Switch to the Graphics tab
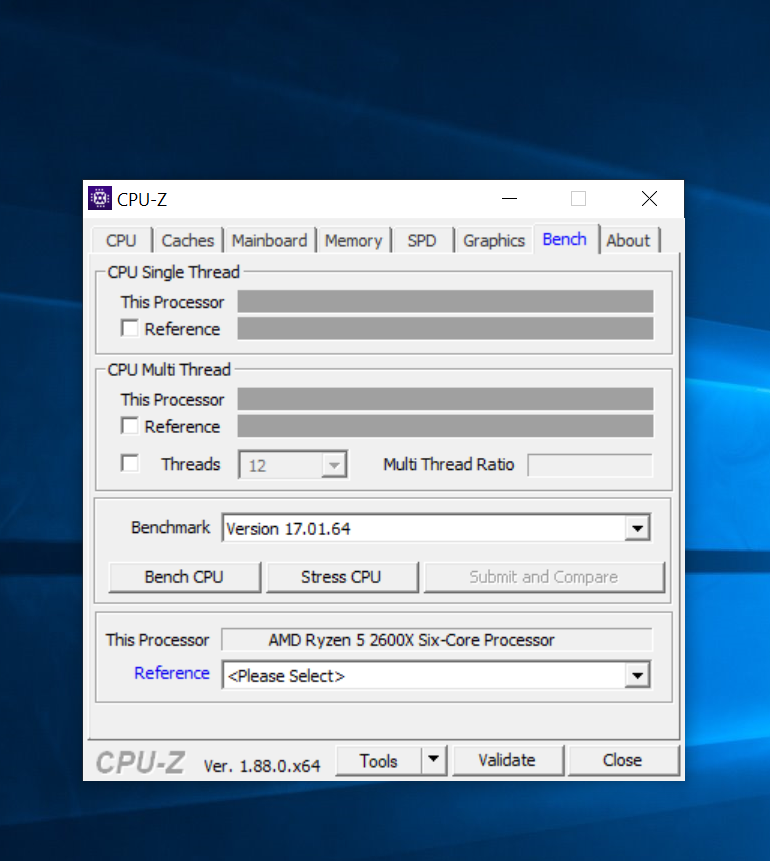This screenshot has height=861, width=770. 494,241
